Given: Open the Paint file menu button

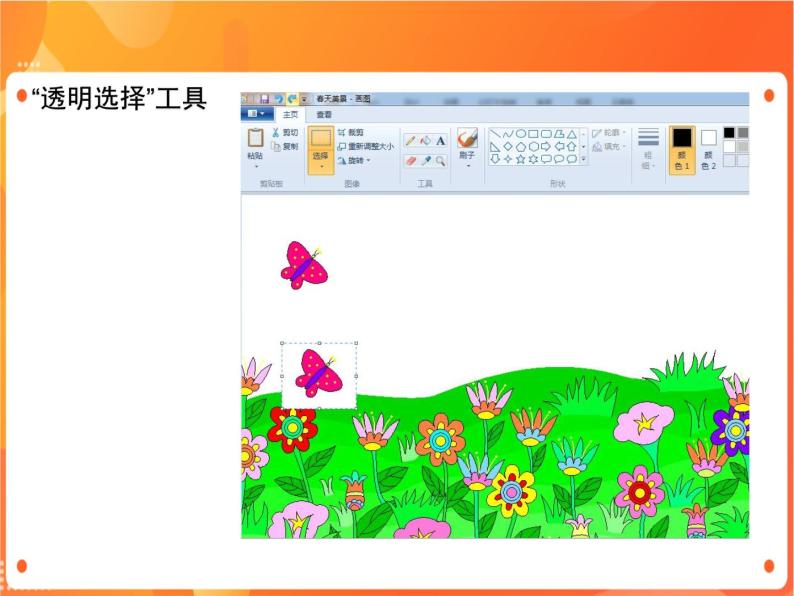Looking at the screenshot, I should 257,115.
